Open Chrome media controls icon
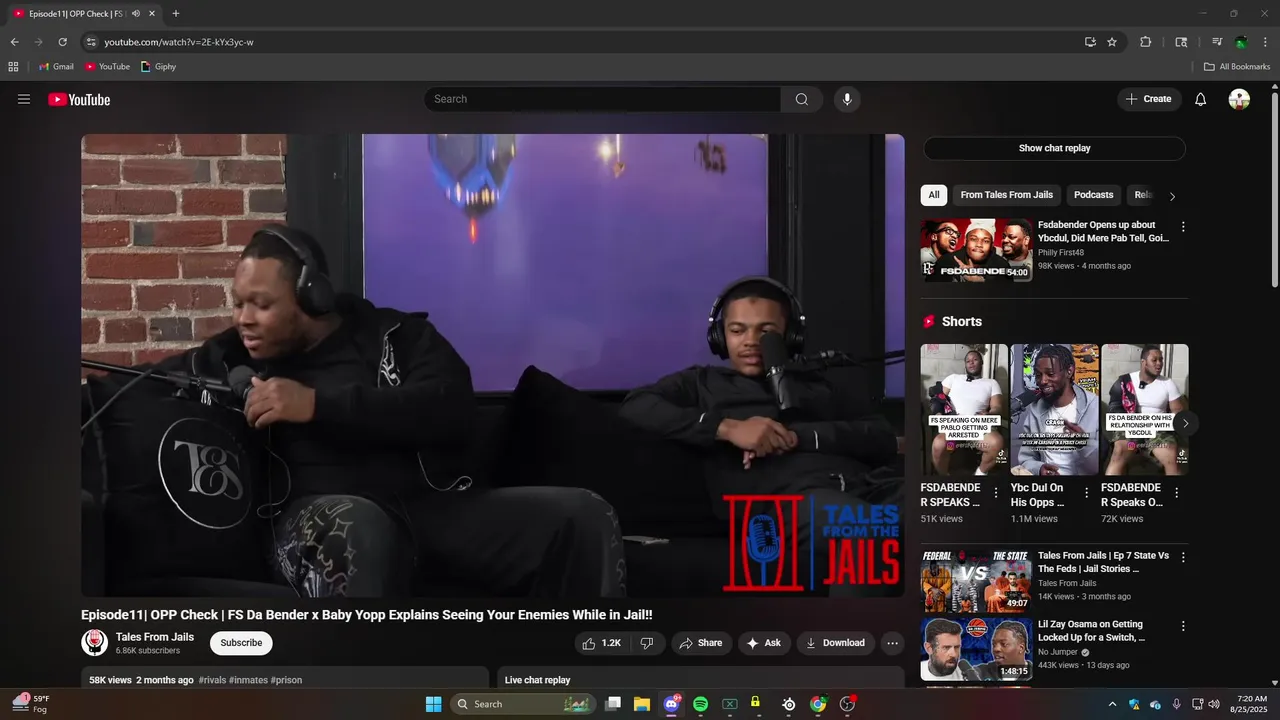This screenshot has width=1280, height=720. click(1217, 42)
